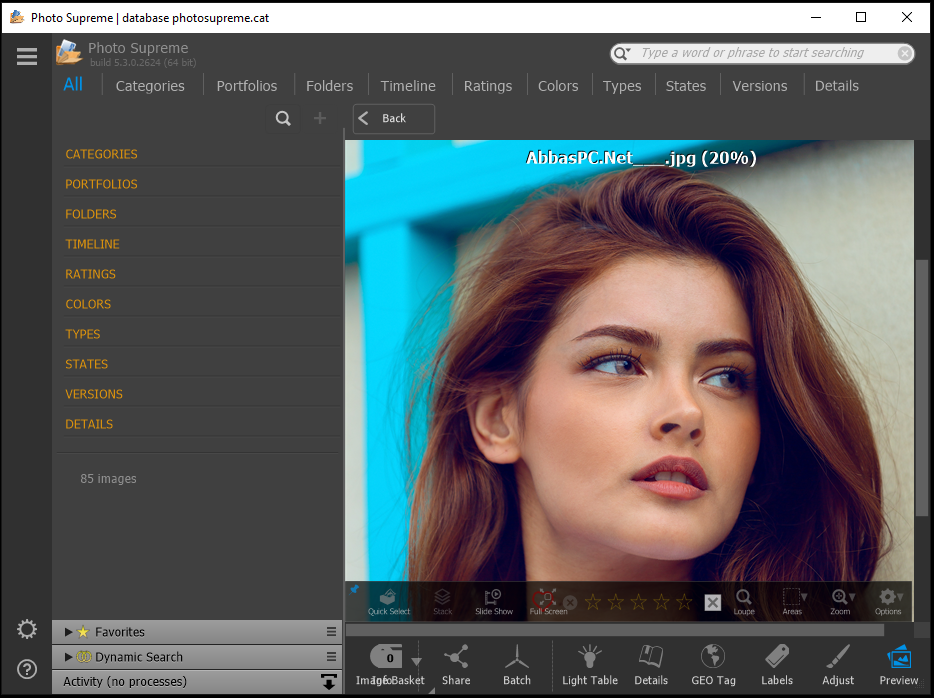Open the Image Basket dropdown arrow
This screenshot has height=698, width=934.
click(x=416, y=661)
